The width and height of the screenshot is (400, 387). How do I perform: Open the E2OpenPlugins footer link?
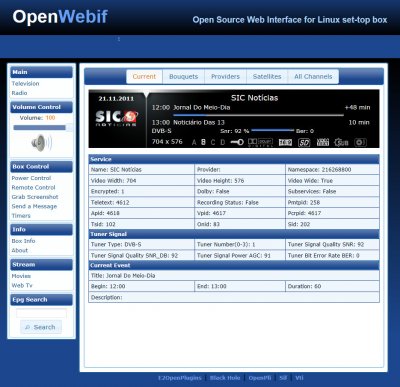179,378
